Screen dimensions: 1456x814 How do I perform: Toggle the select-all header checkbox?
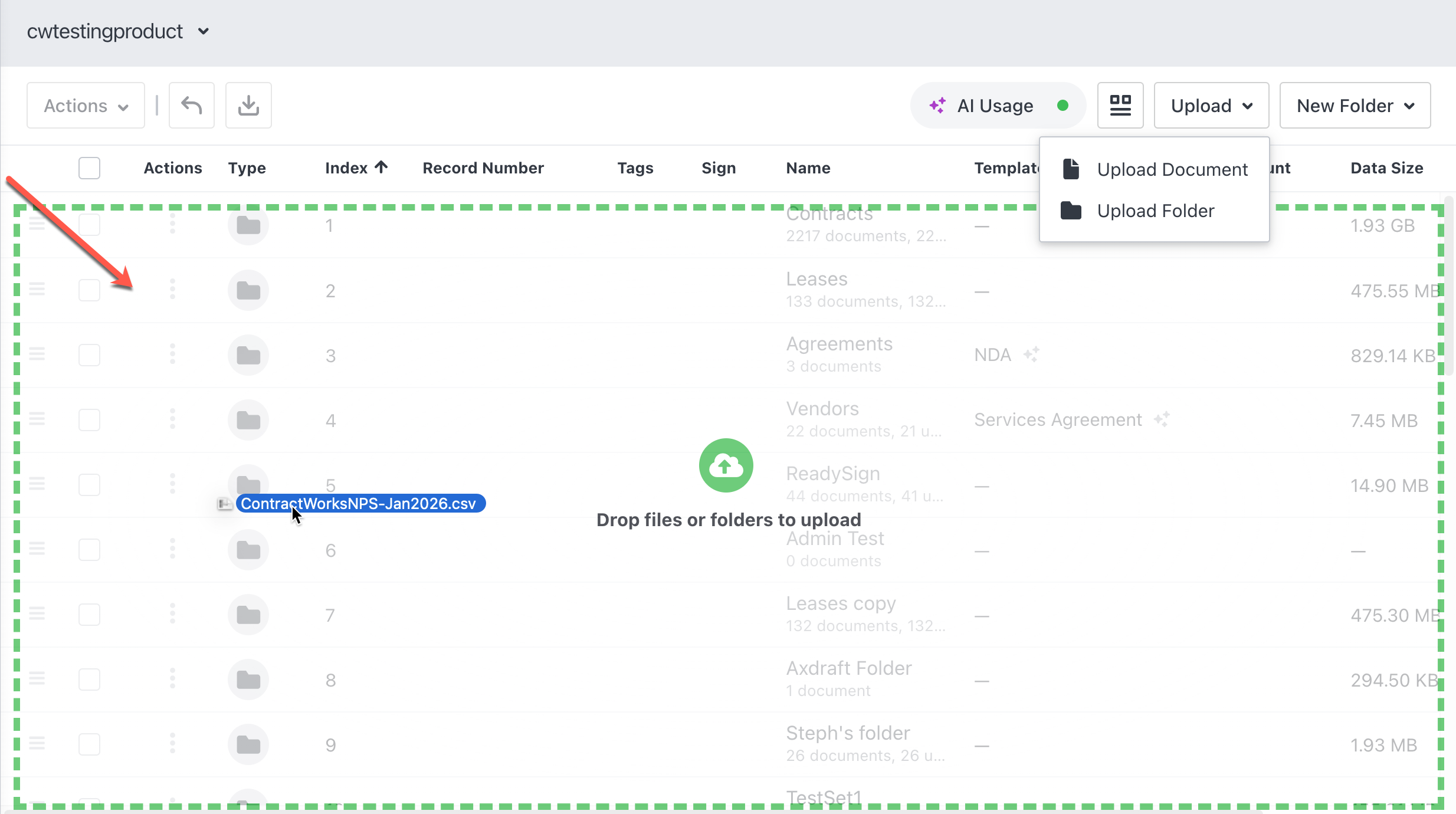coord(89,168)
